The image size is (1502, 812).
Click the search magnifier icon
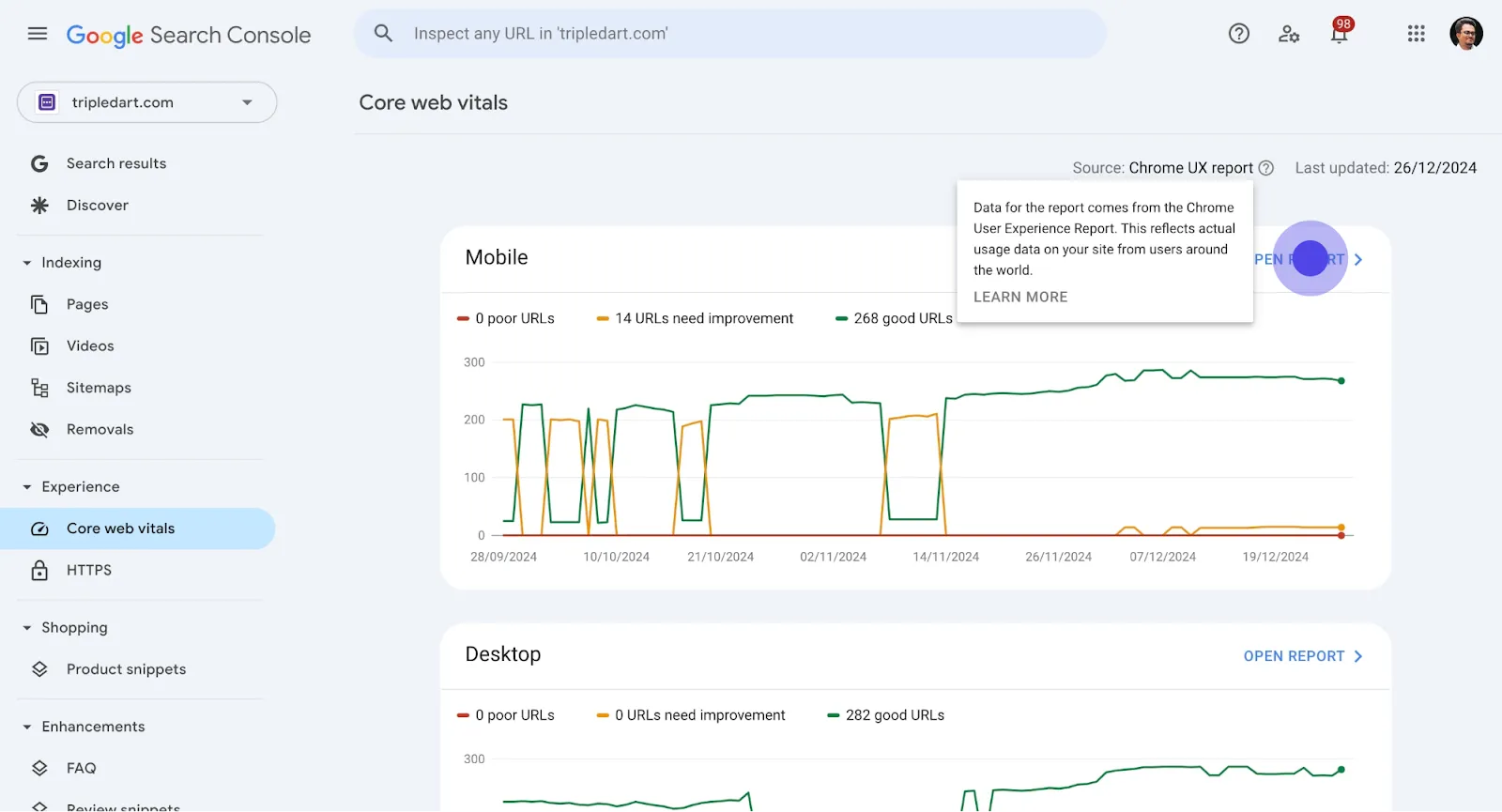[x=383, y=34]
